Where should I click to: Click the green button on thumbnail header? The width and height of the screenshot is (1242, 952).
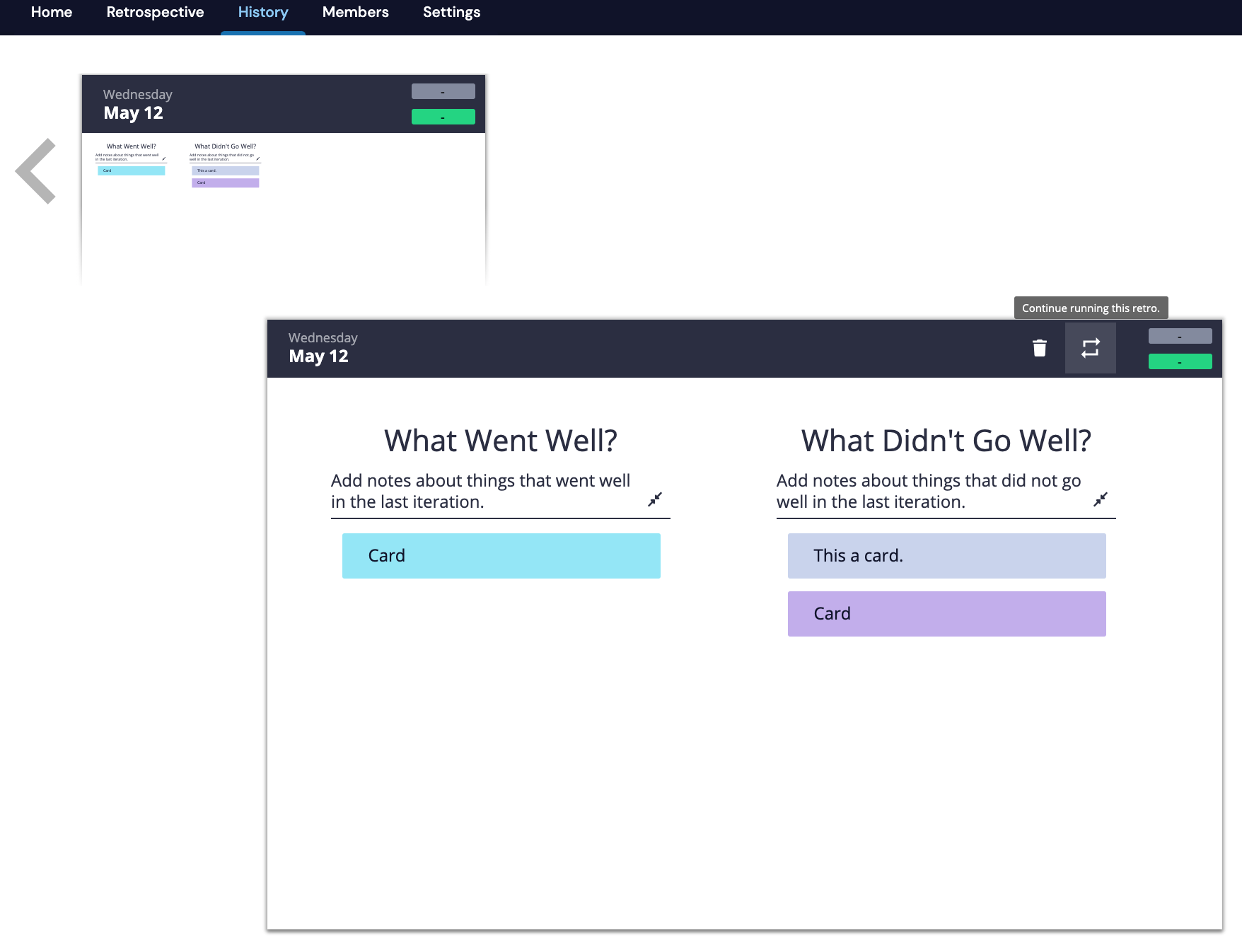click(x=443, y=117)
